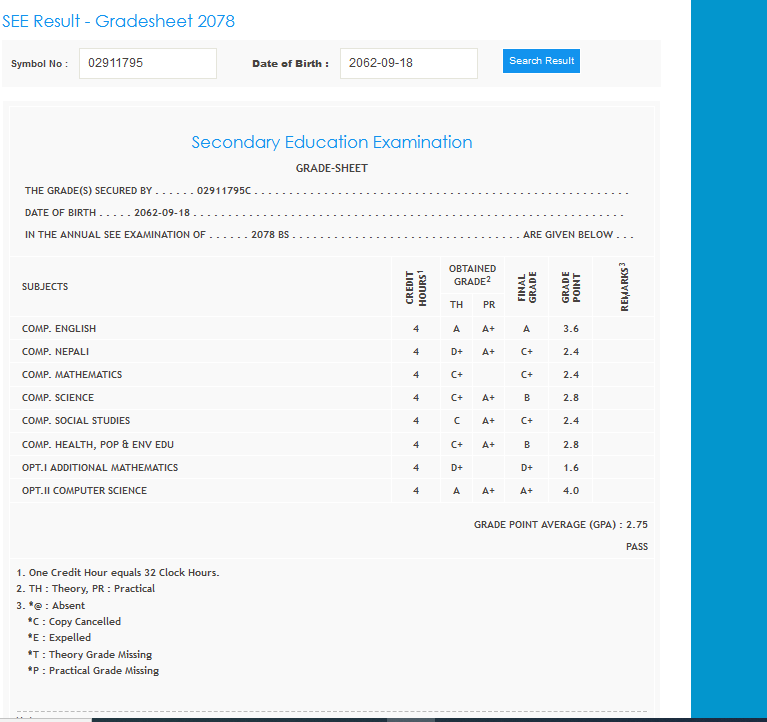The height and width of the screenshot is (722, 767).
Task: Click the COMP. SCIENCE subject name
Action: [x=58, y=398]
